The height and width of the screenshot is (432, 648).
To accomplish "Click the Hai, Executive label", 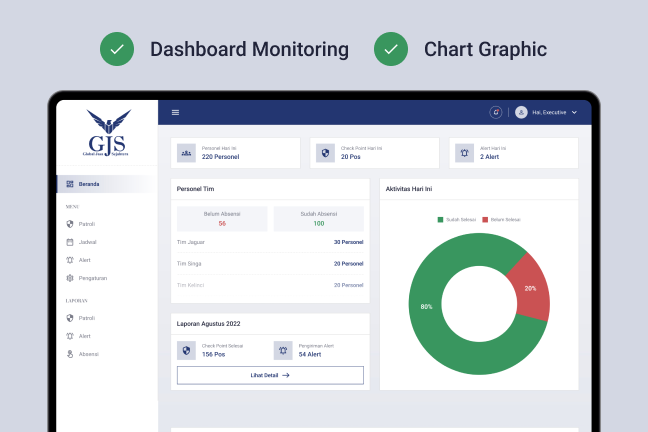I will coord(549,112).
